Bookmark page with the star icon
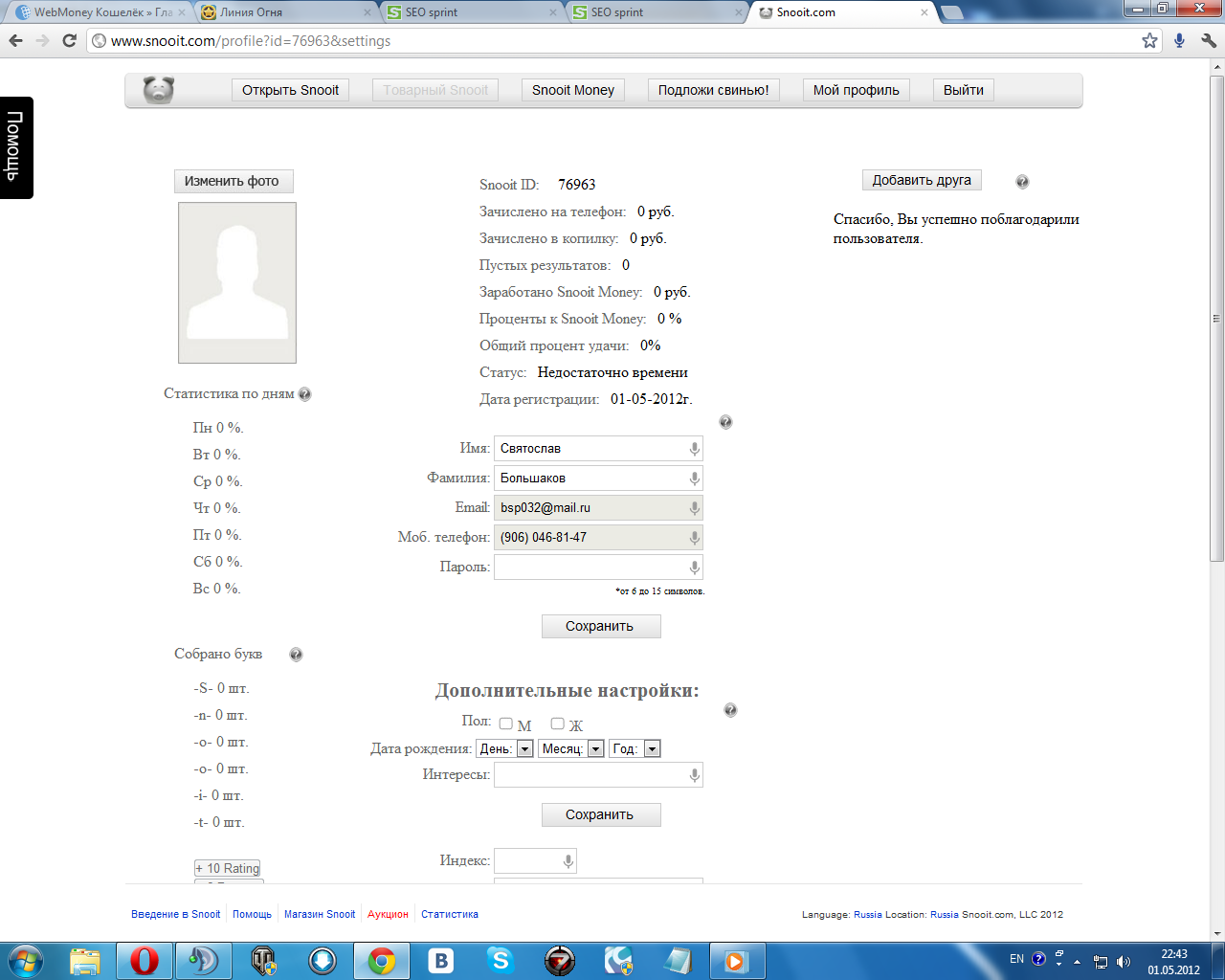The width and height of the screenshot is (1225, 980). [1149, 41]
